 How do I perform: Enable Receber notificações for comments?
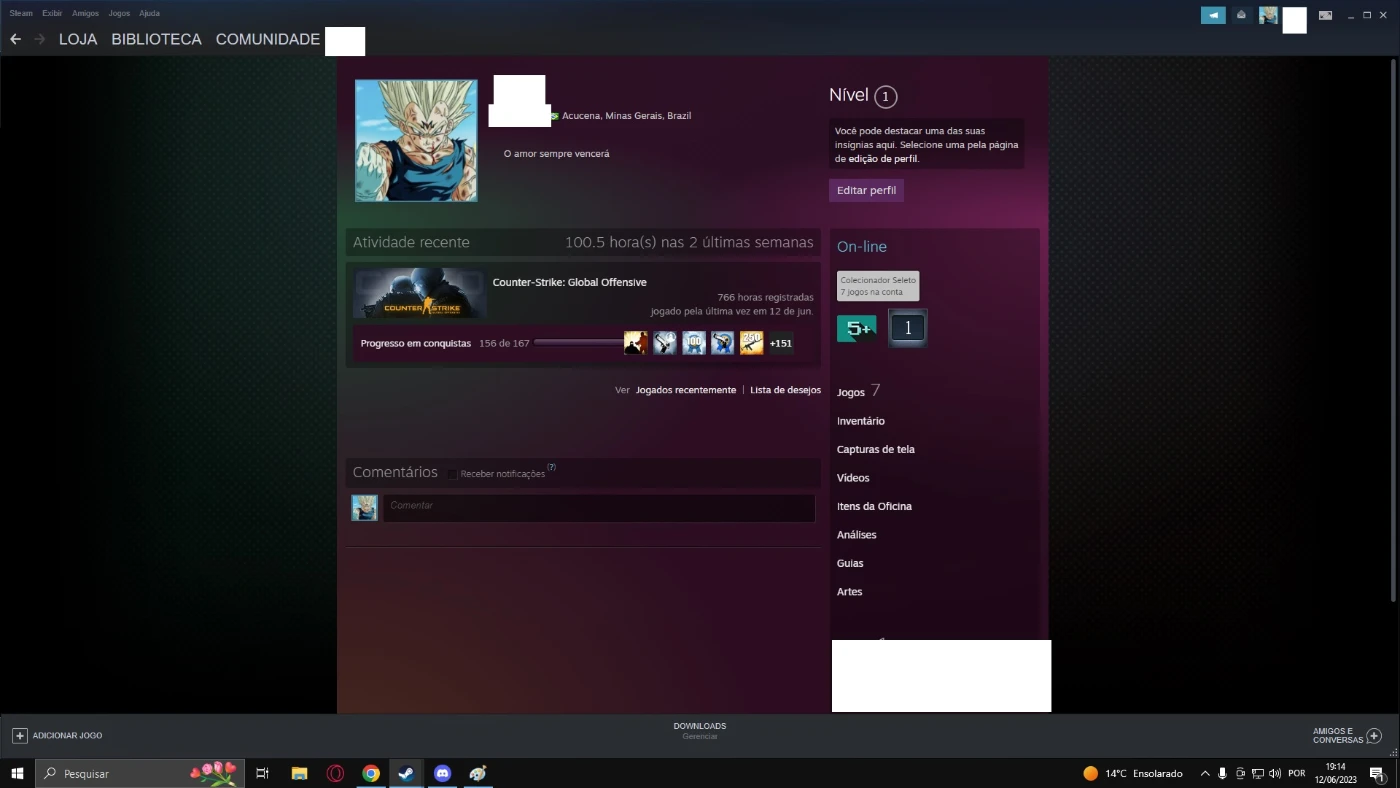coord(452,474)
